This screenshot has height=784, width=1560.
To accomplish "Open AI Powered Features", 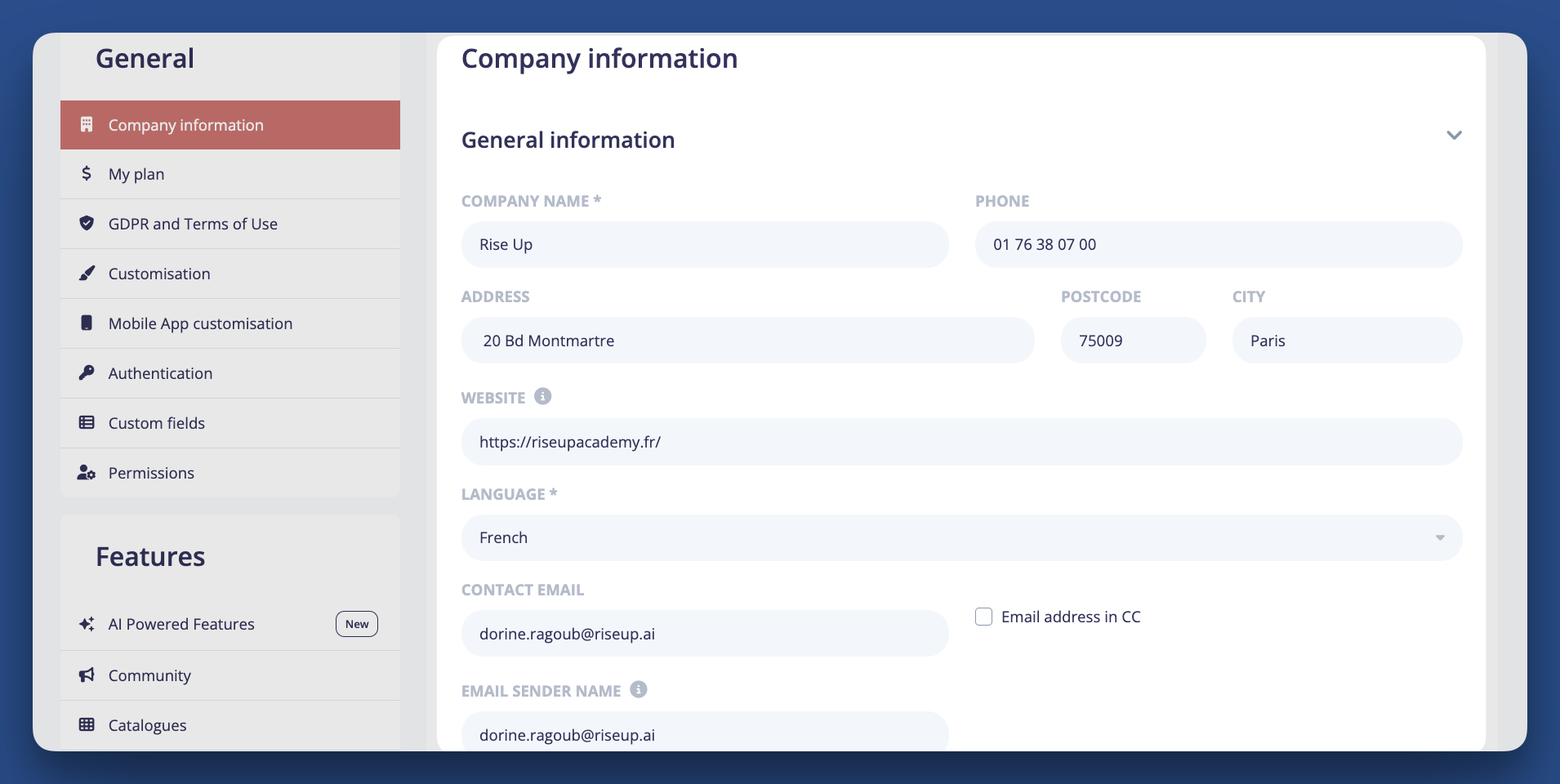I will pos(230,624).
